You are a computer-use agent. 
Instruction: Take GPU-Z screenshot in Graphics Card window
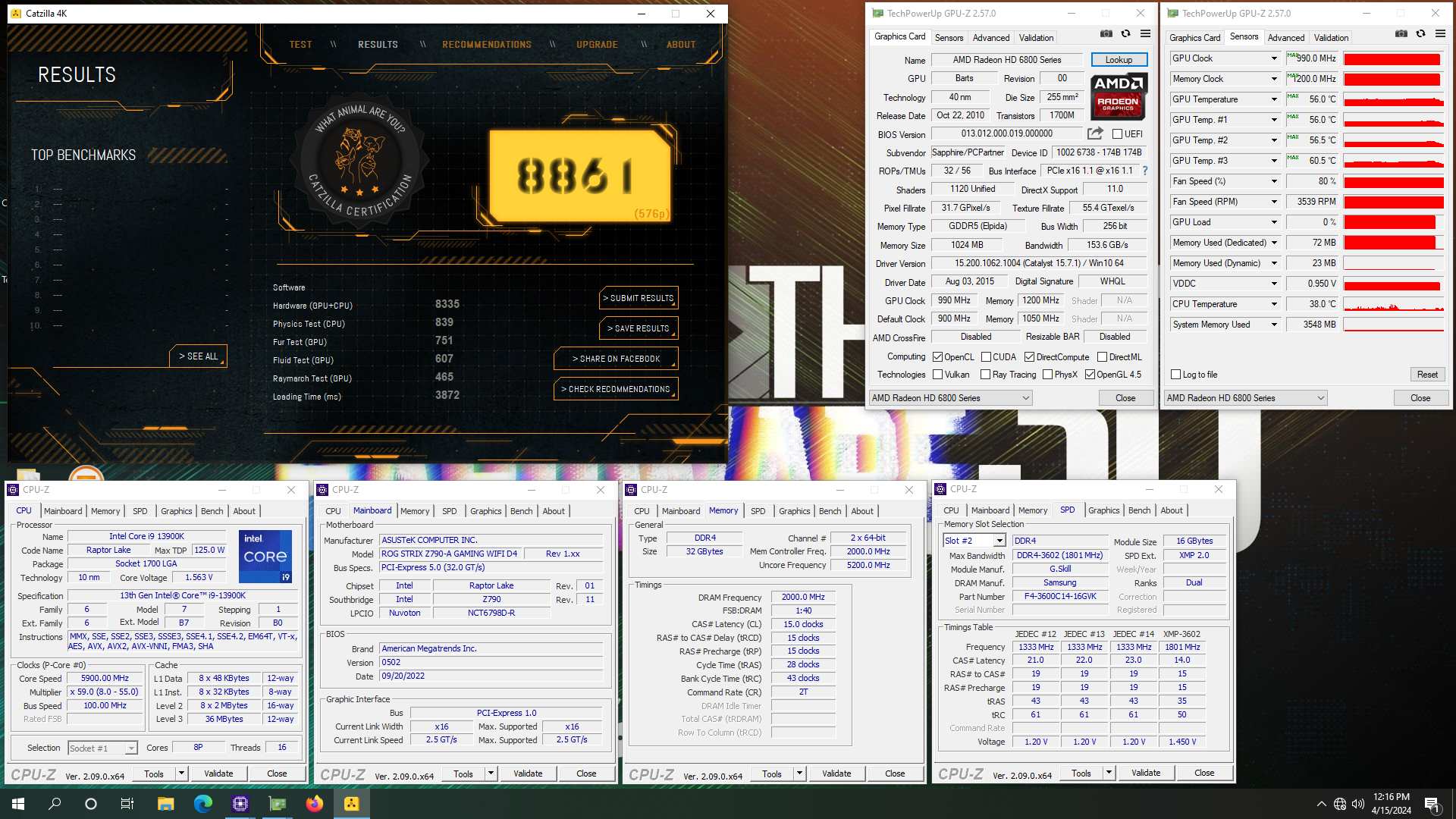click(x=1106, y=34)
